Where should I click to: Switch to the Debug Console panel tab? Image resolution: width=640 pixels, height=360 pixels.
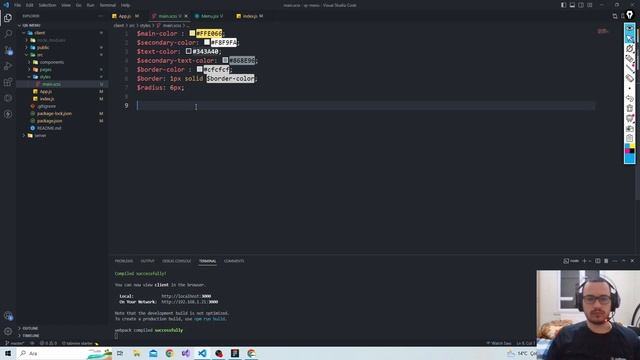click(x=176, y=261)
